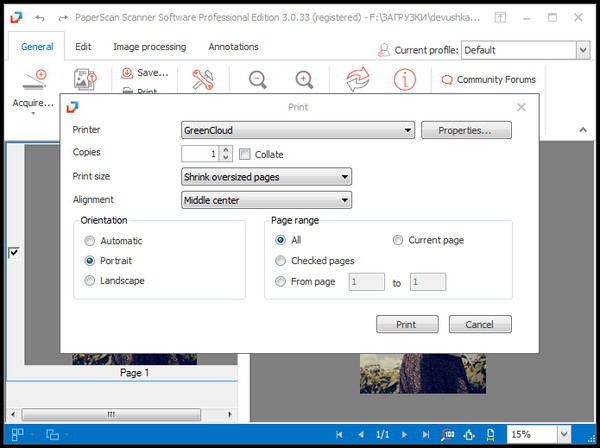This screenshot has height=448, width=600.
Task: Click the About info icon
Action: tap(405, 80)
